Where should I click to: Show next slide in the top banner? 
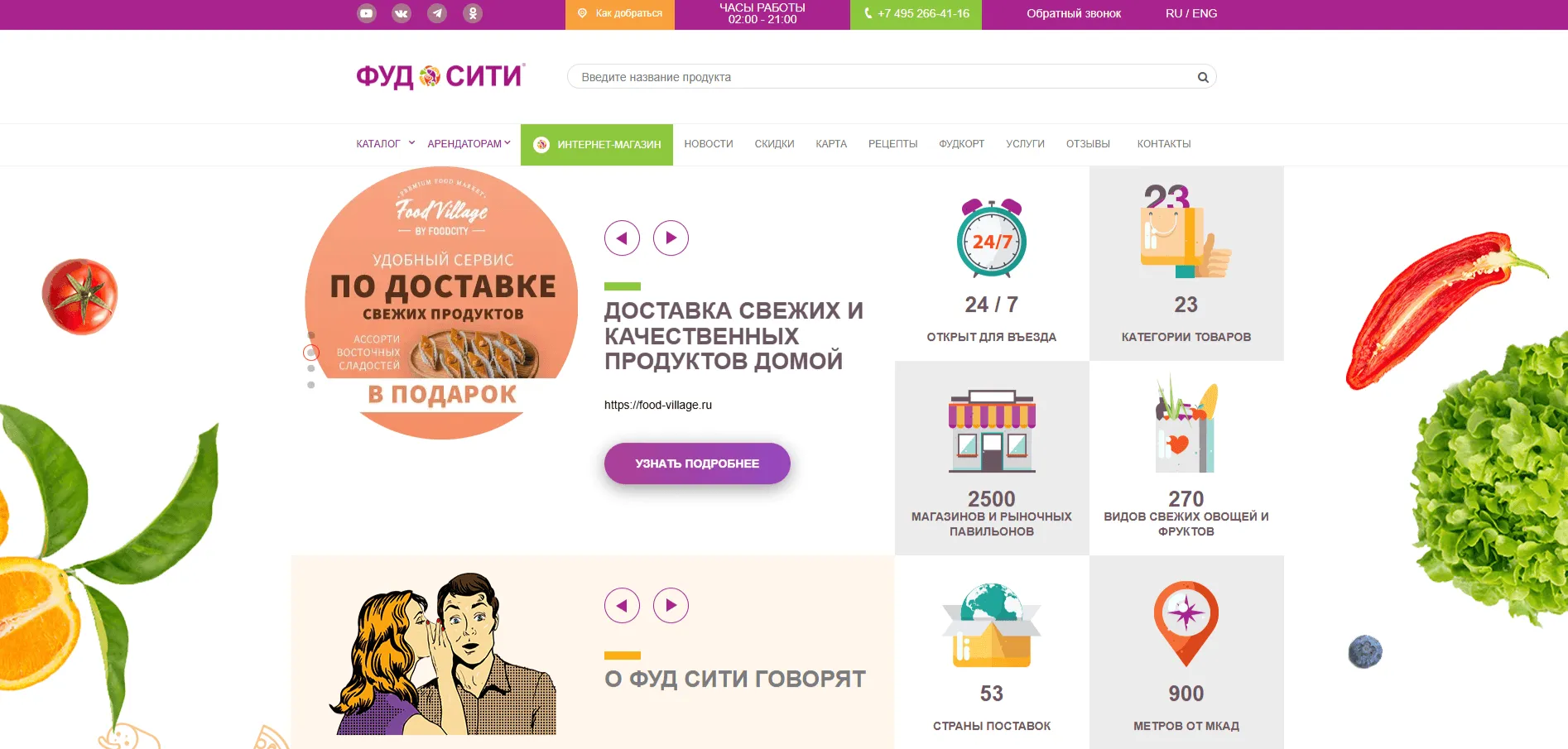coord(671,238)
